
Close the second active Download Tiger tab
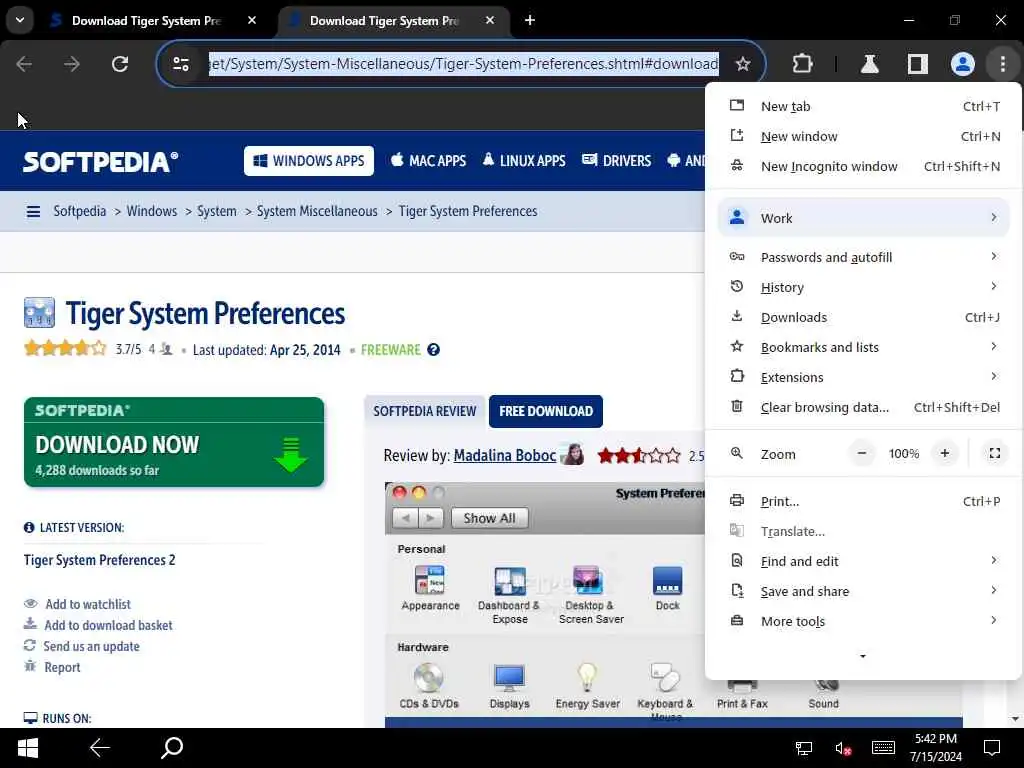click(490, 20)
